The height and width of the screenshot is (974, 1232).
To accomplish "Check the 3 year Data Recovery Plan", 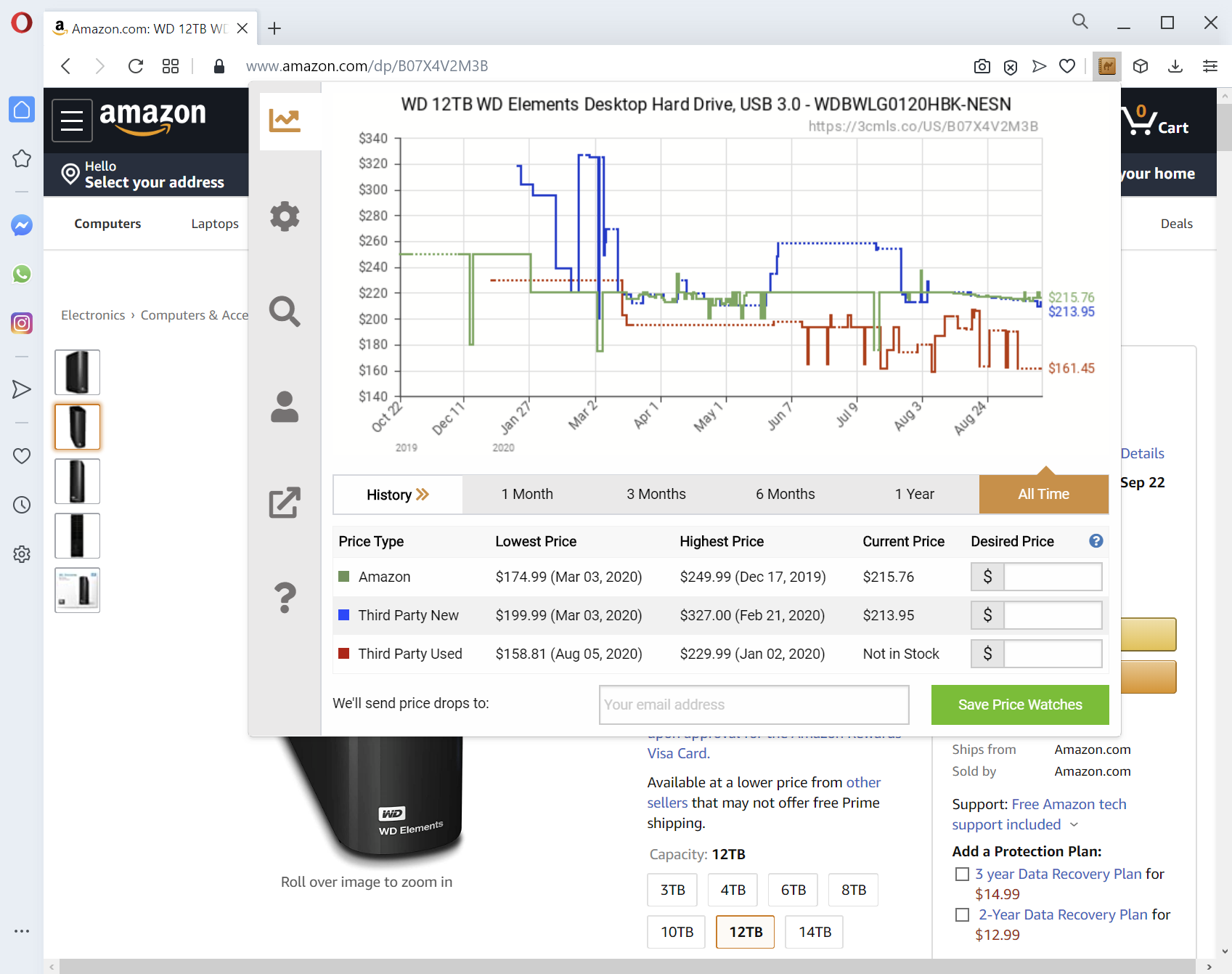I will click(962, 874).
